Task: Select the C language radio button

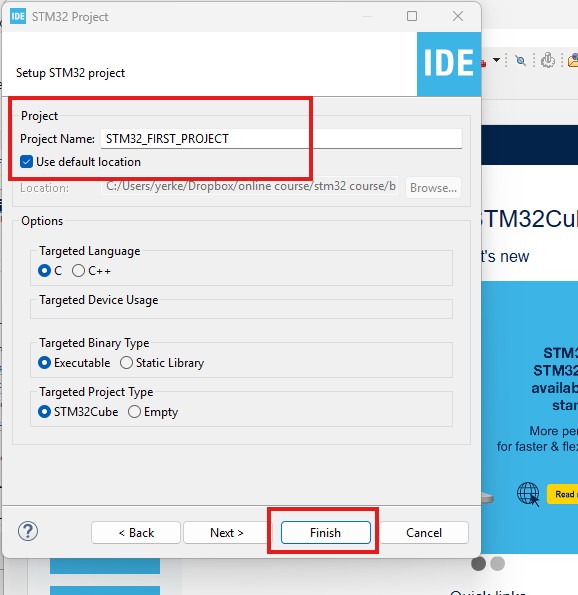Action: click(44, 271)
